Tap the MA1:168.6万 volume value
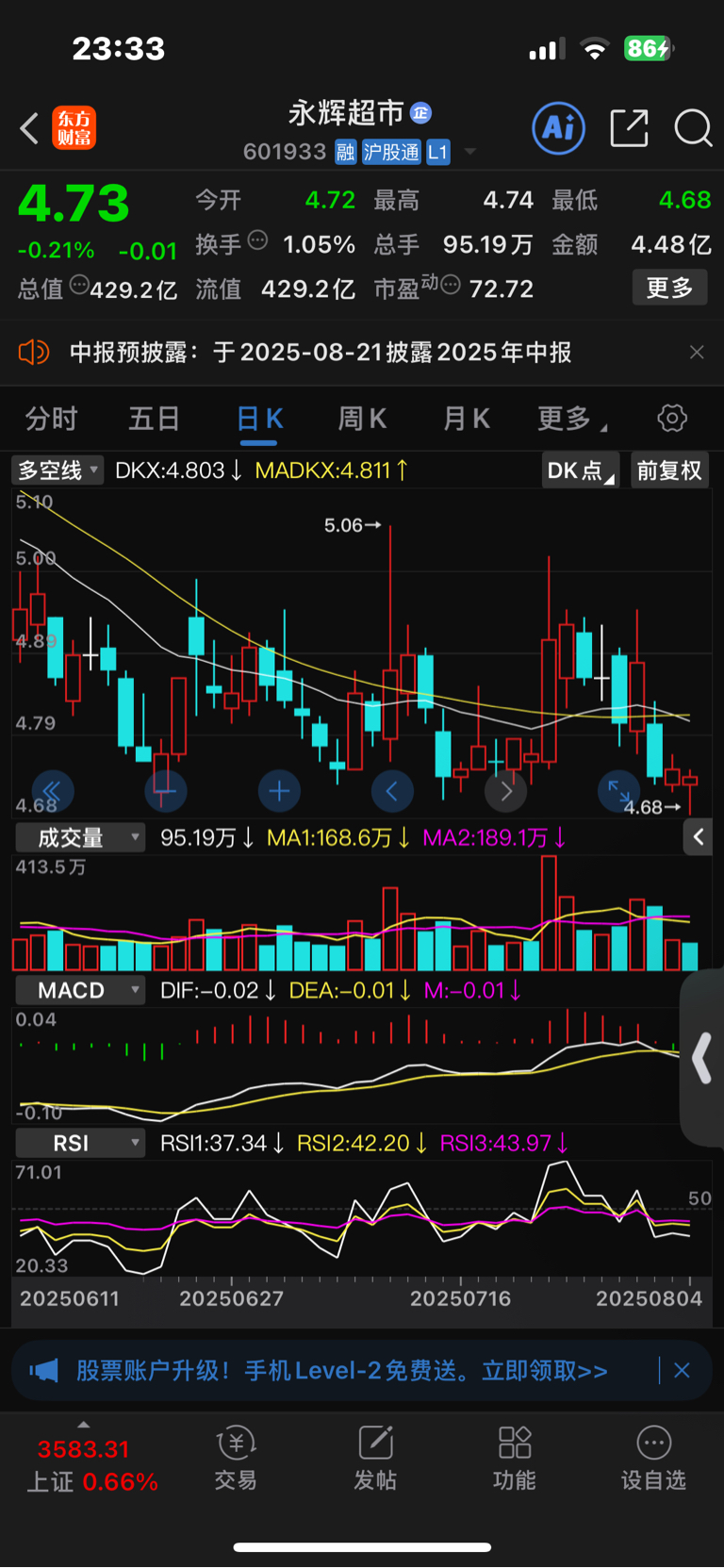This screenshot has width=724, height=1568. 338,837
